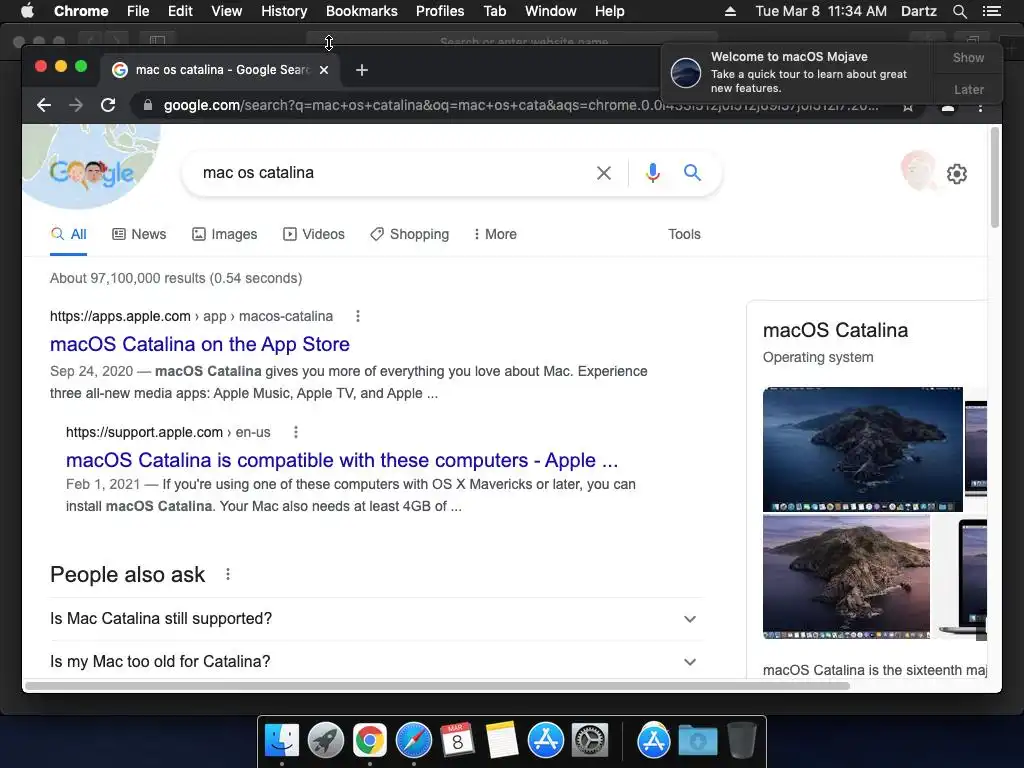Open Calendar showing March 8 in Dock
1024x768 pixels.
click(457, 741)
